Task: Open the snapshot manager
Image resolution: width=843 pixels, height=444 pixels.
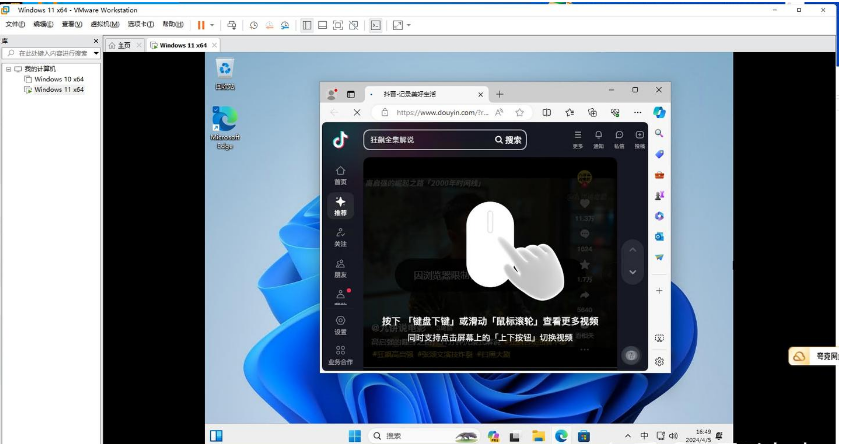Action: [x=285, y=25]
